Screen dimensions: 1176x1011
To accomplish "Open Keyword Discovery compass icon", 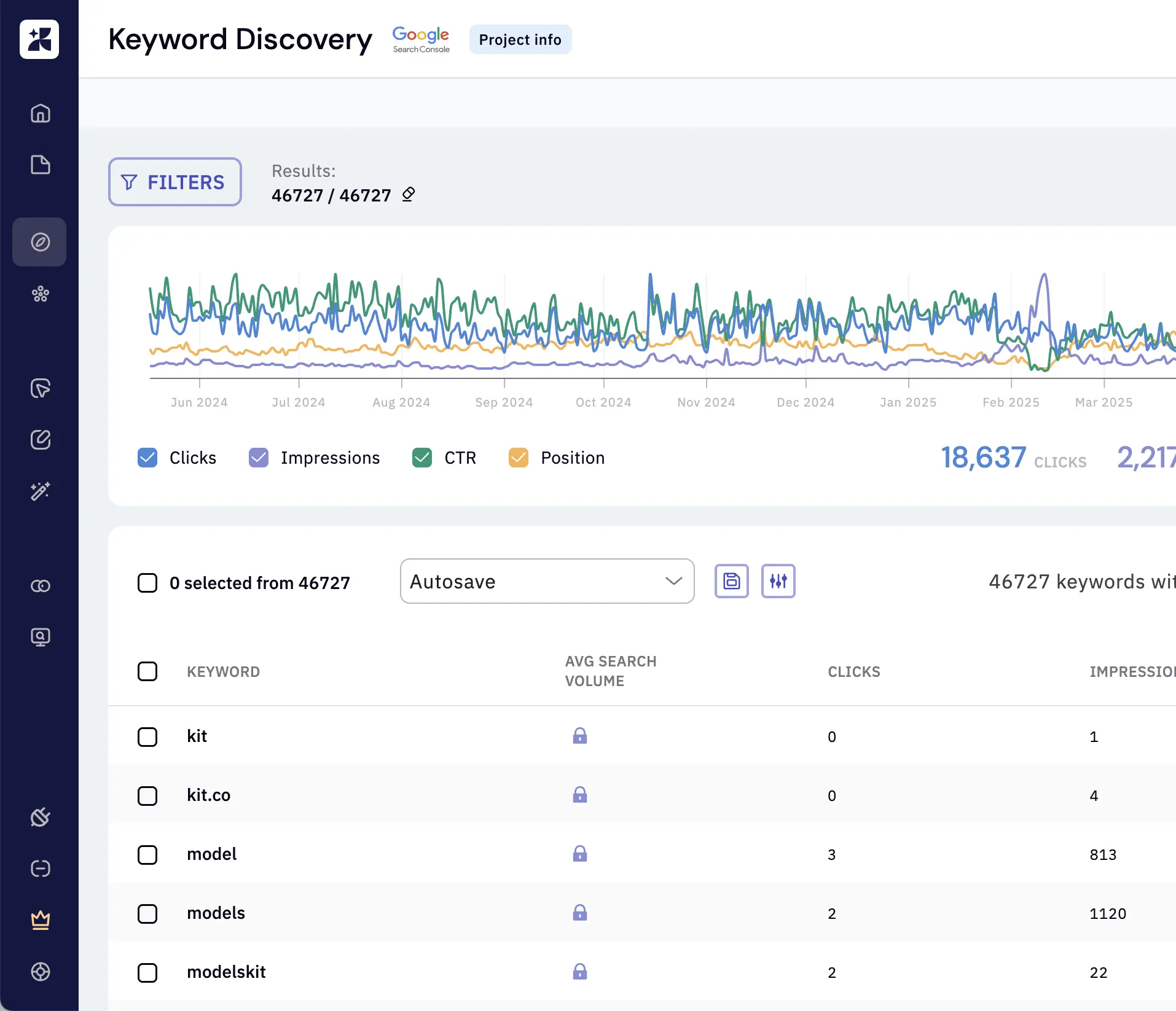I will 39,242.
